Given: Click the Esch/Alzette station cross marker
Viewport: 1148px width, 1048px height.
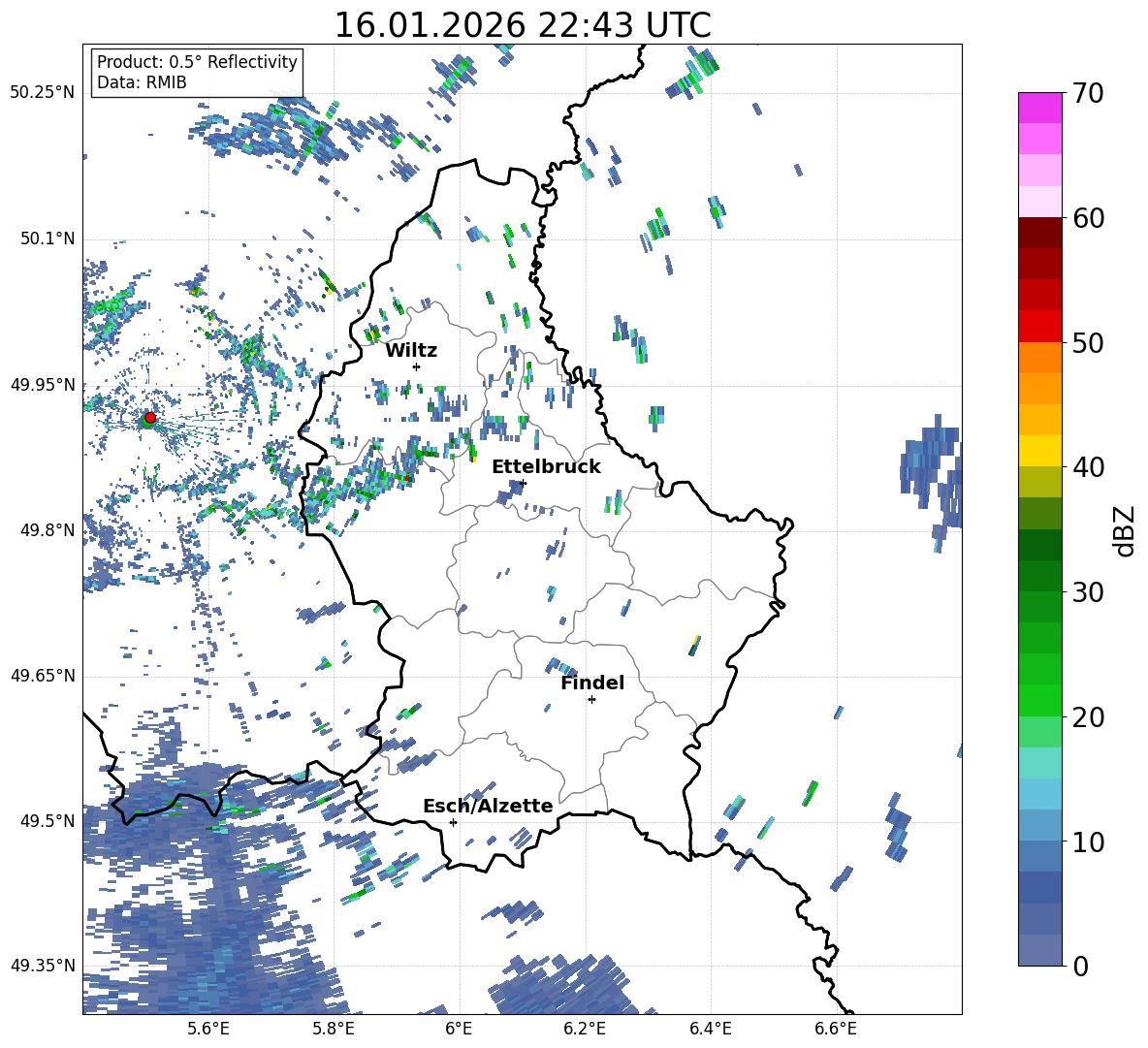Looking at the screenshot, I should coord(453,822).
